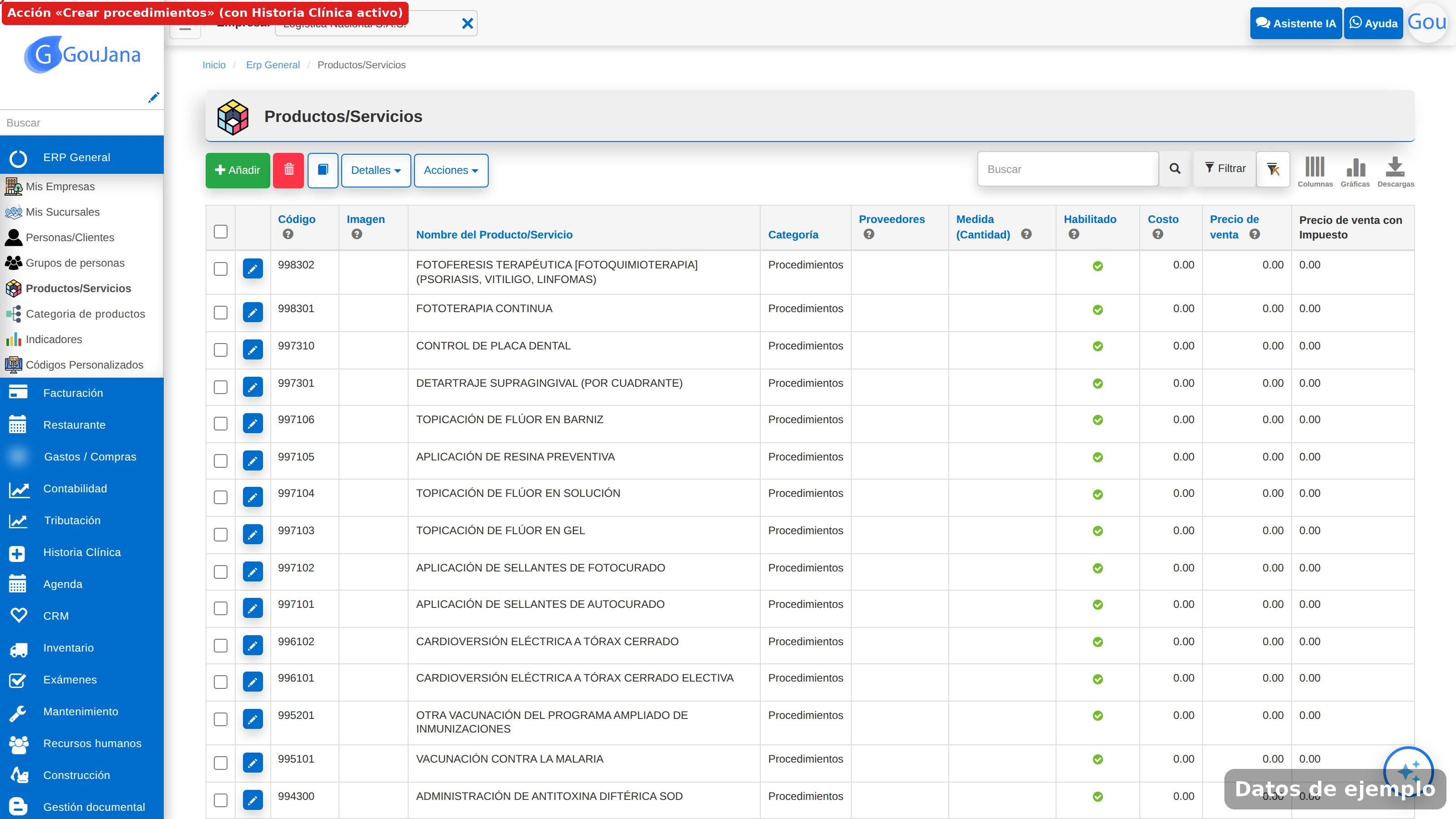Click the GouJana logo

pos(82,55)
